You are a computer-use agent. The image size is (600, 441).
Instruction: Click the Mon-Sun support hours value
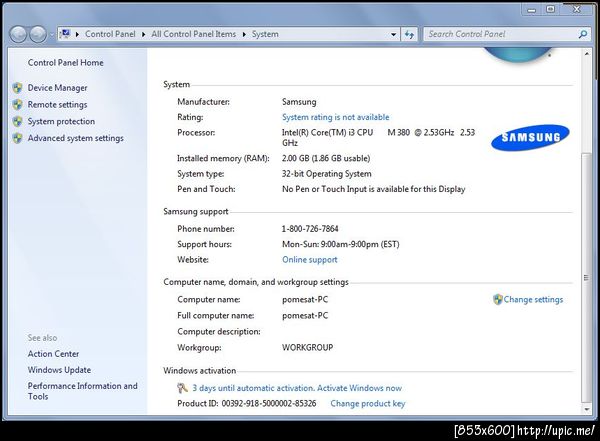tap(341, 244)
